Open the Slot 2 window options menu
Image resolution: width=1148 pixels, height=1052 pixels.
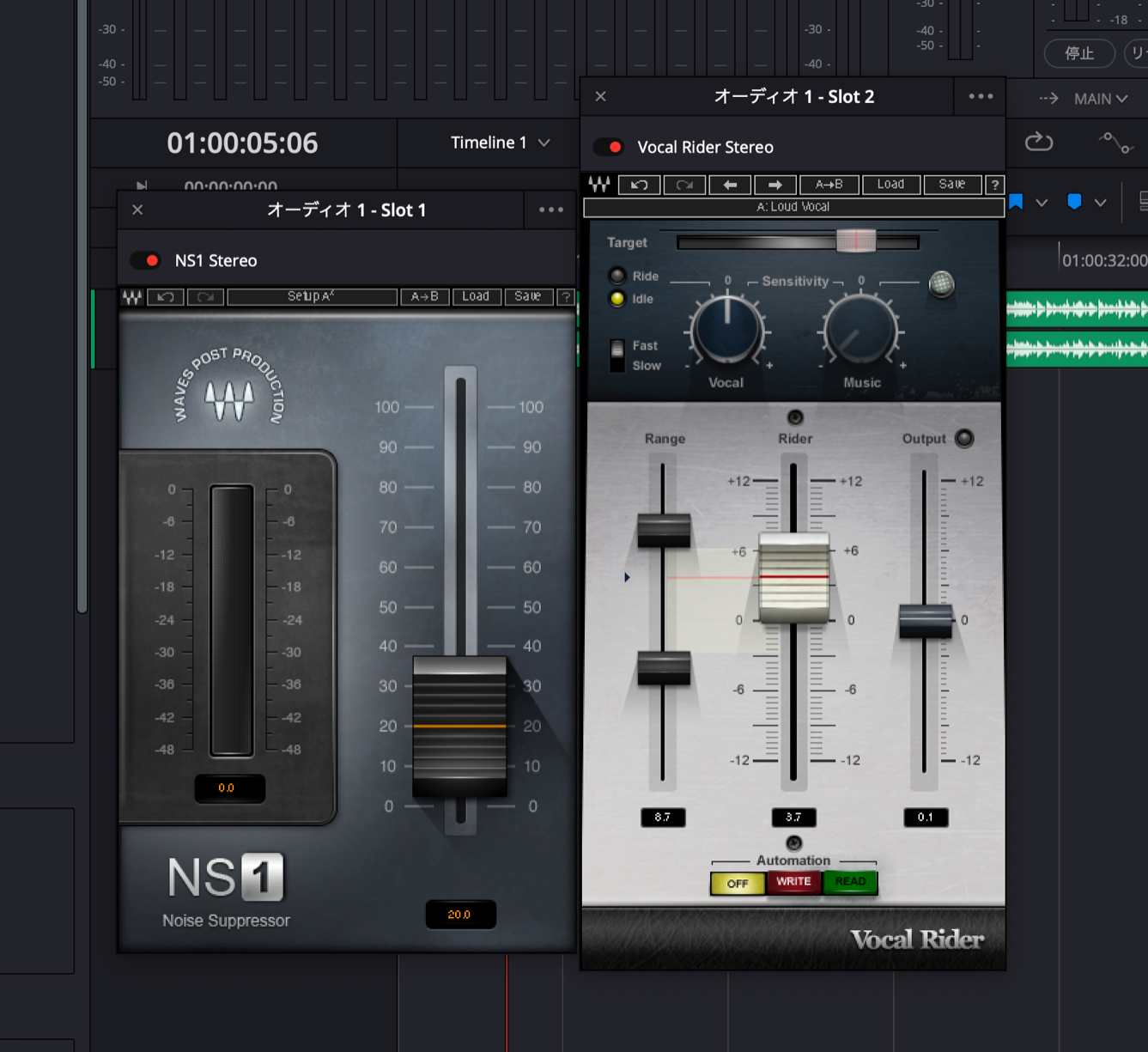981,96
